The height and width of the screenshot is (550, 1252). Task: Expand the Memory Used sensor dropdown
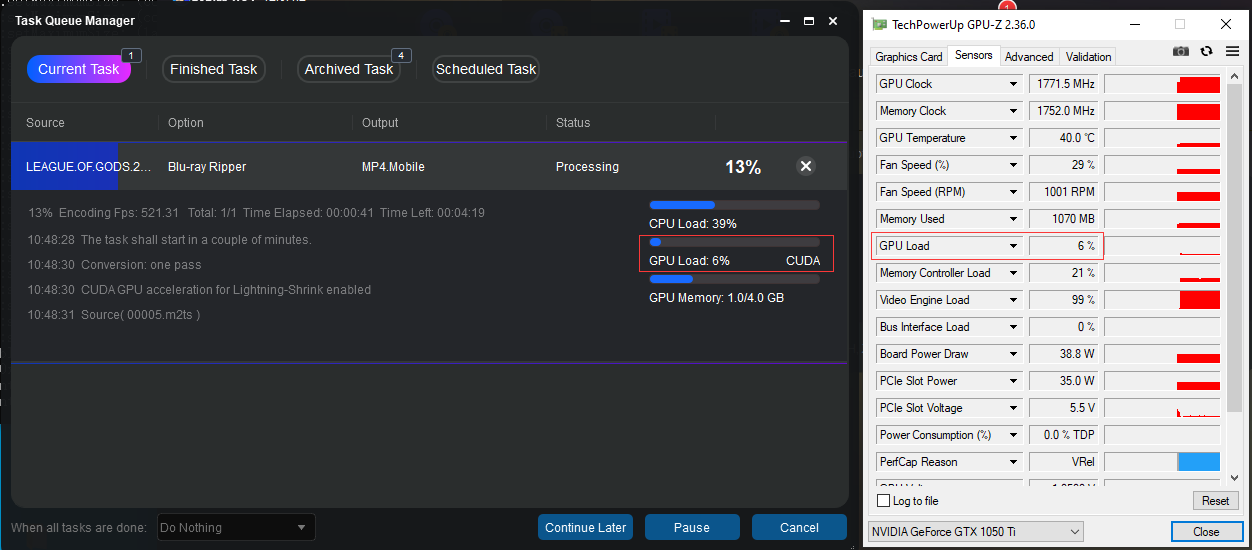[x=1013, y=219]
